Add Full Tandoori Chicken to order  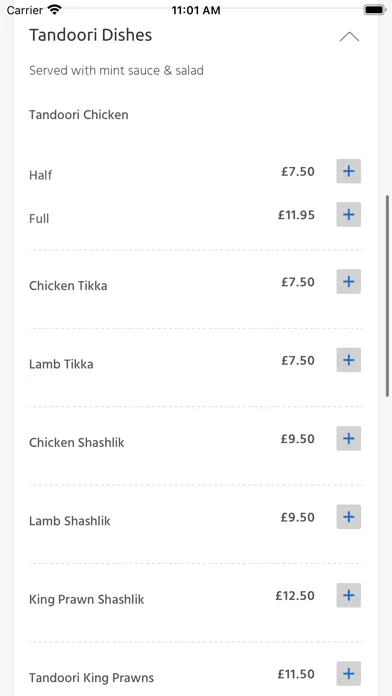348,215
